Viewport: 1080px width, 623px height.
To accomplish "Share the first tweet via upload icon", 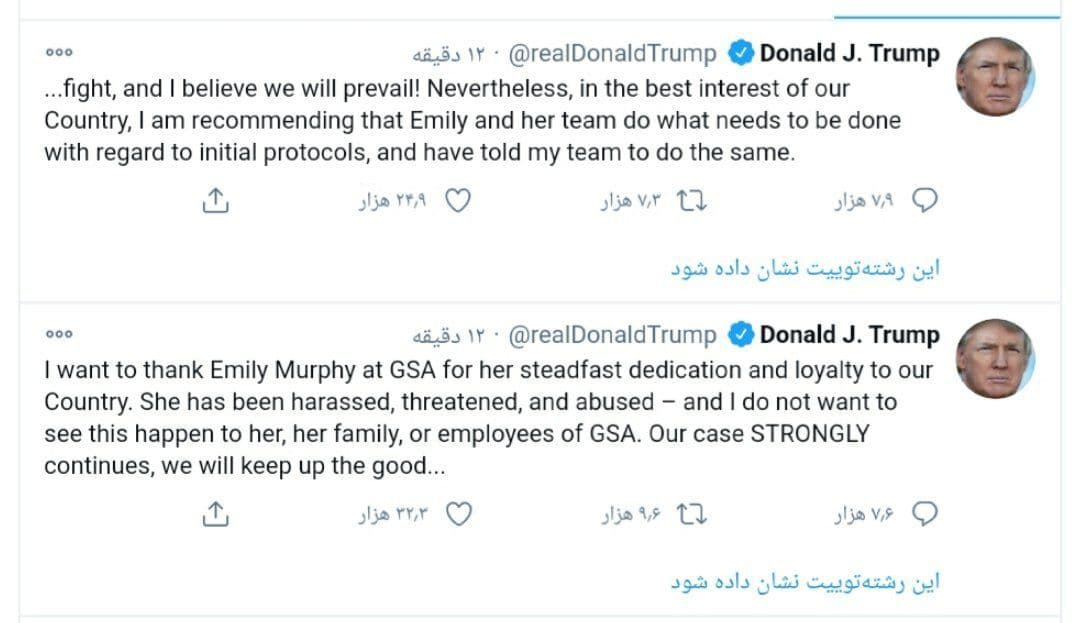I will tap(216, 200).
